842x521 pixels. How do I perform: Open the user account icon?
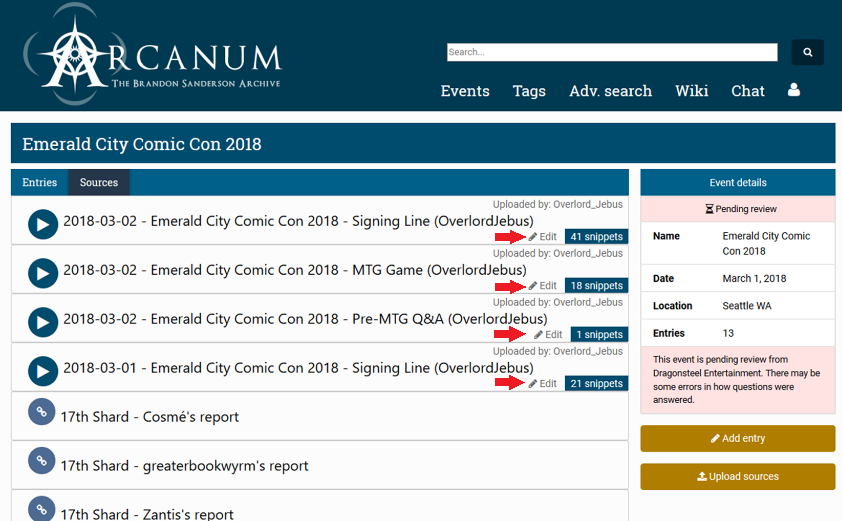tap(794, 90)
